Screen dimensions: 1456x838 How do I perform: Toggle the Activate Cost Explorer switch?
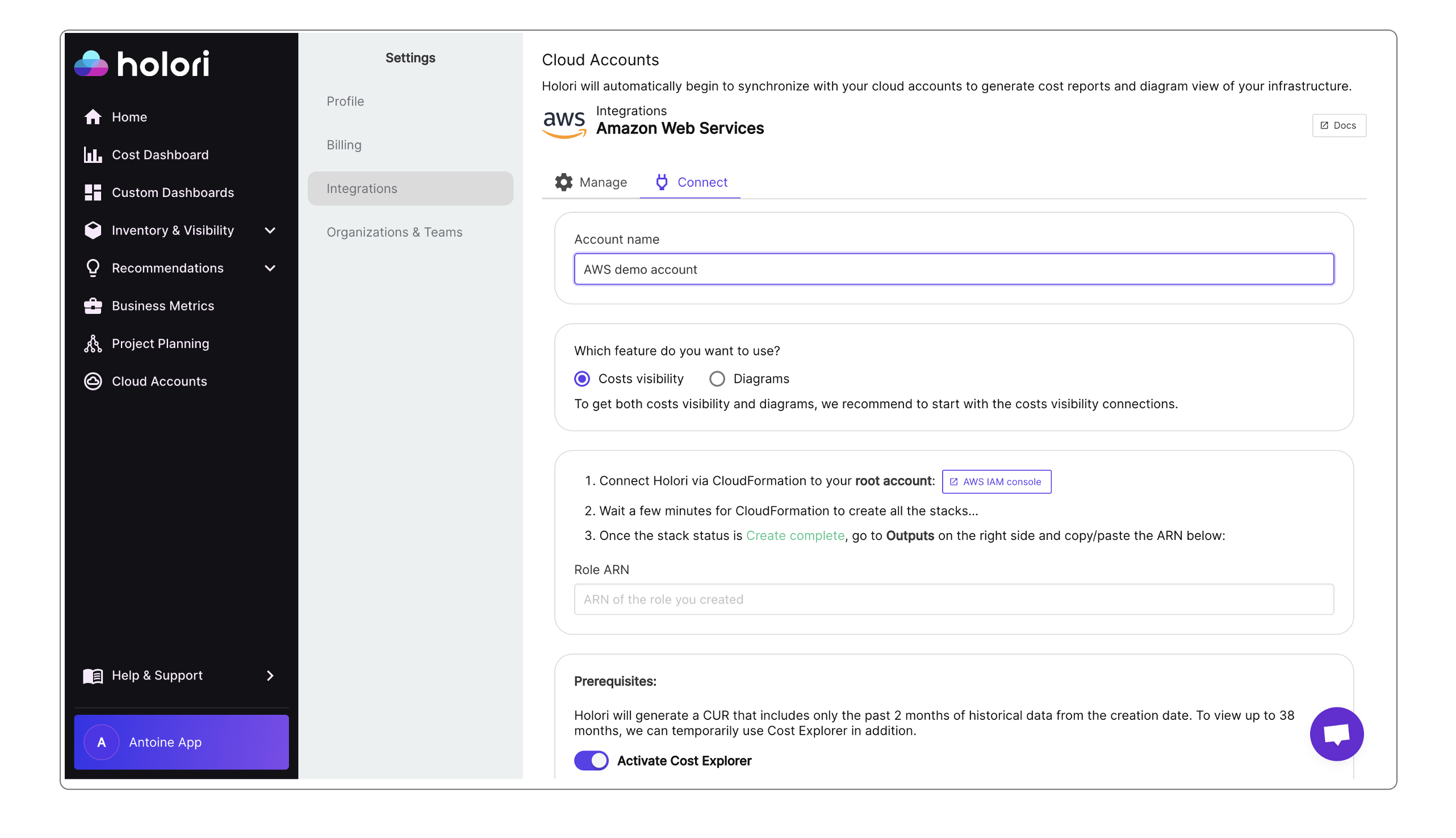click(x=591, y=760)
